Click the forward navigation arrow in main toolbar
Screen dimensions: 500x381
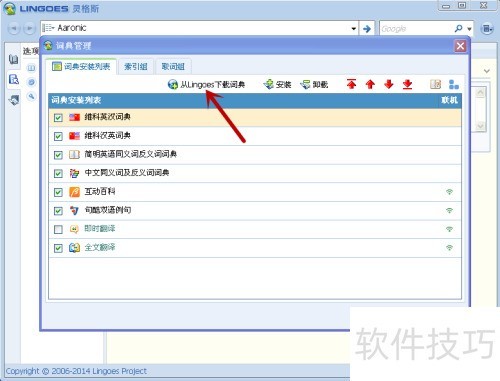29,28
